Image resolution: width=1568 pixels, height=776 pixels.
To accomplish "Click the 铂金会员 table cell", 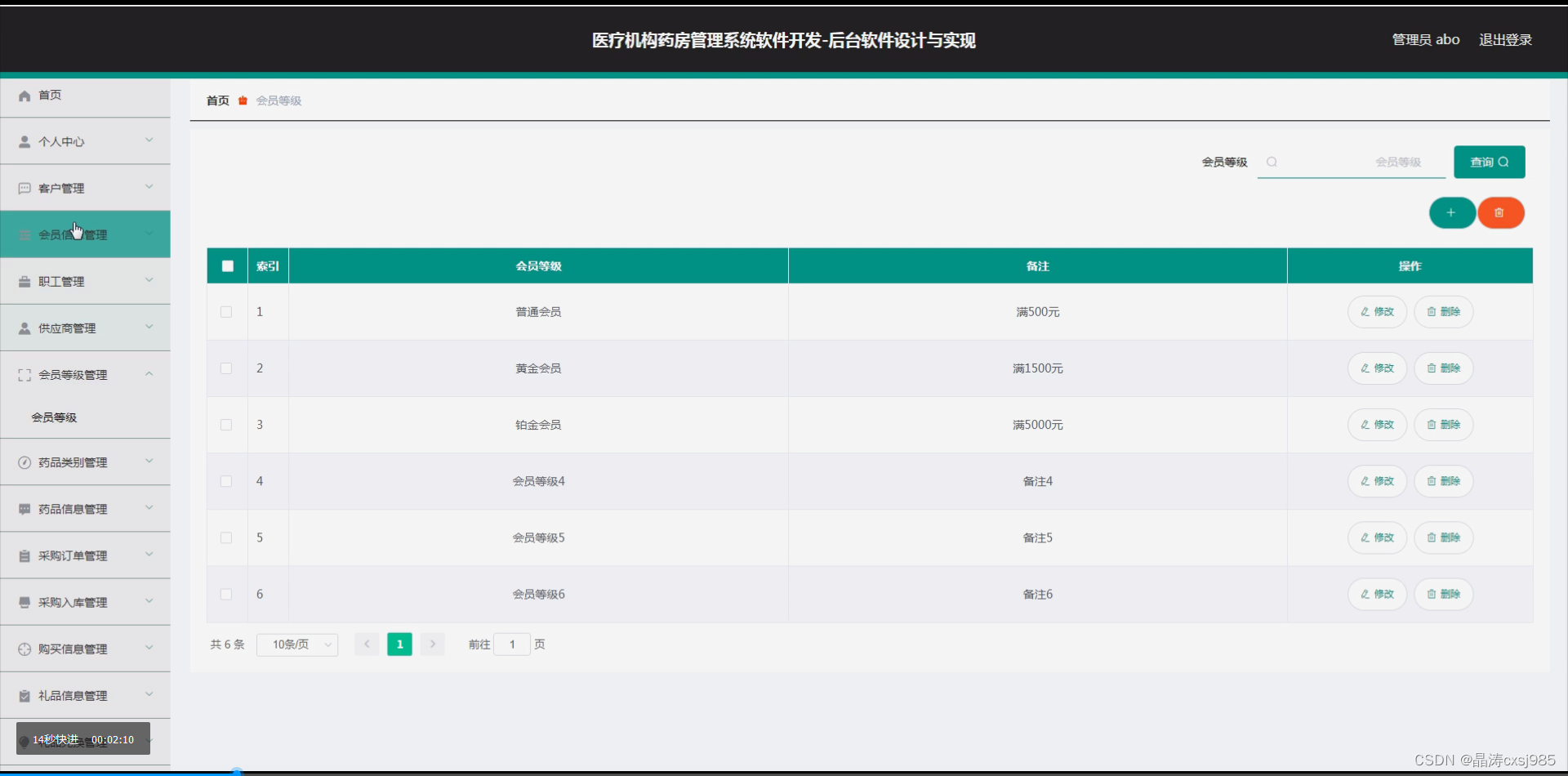I will pos(538,425).
